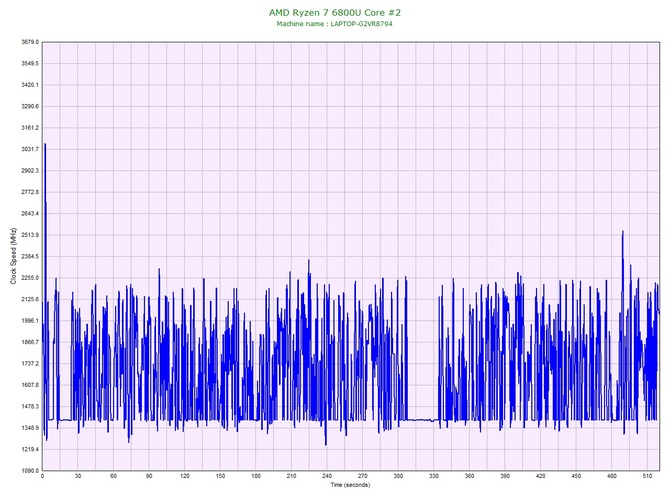Click the 390 tick on time axis
The image size is (670, 502).
point(505,476)
